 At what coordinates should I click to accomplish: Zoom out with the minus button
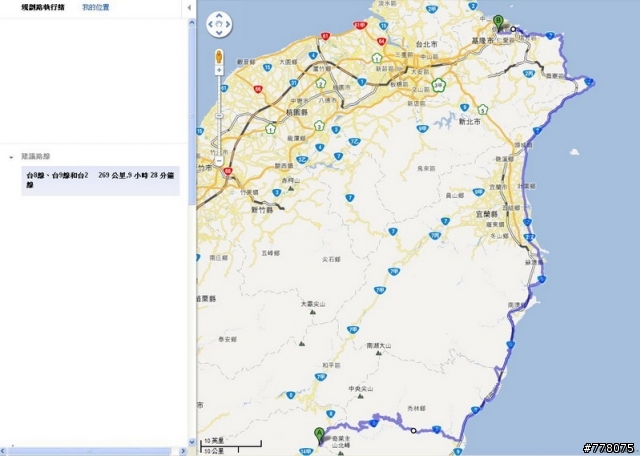219,160
